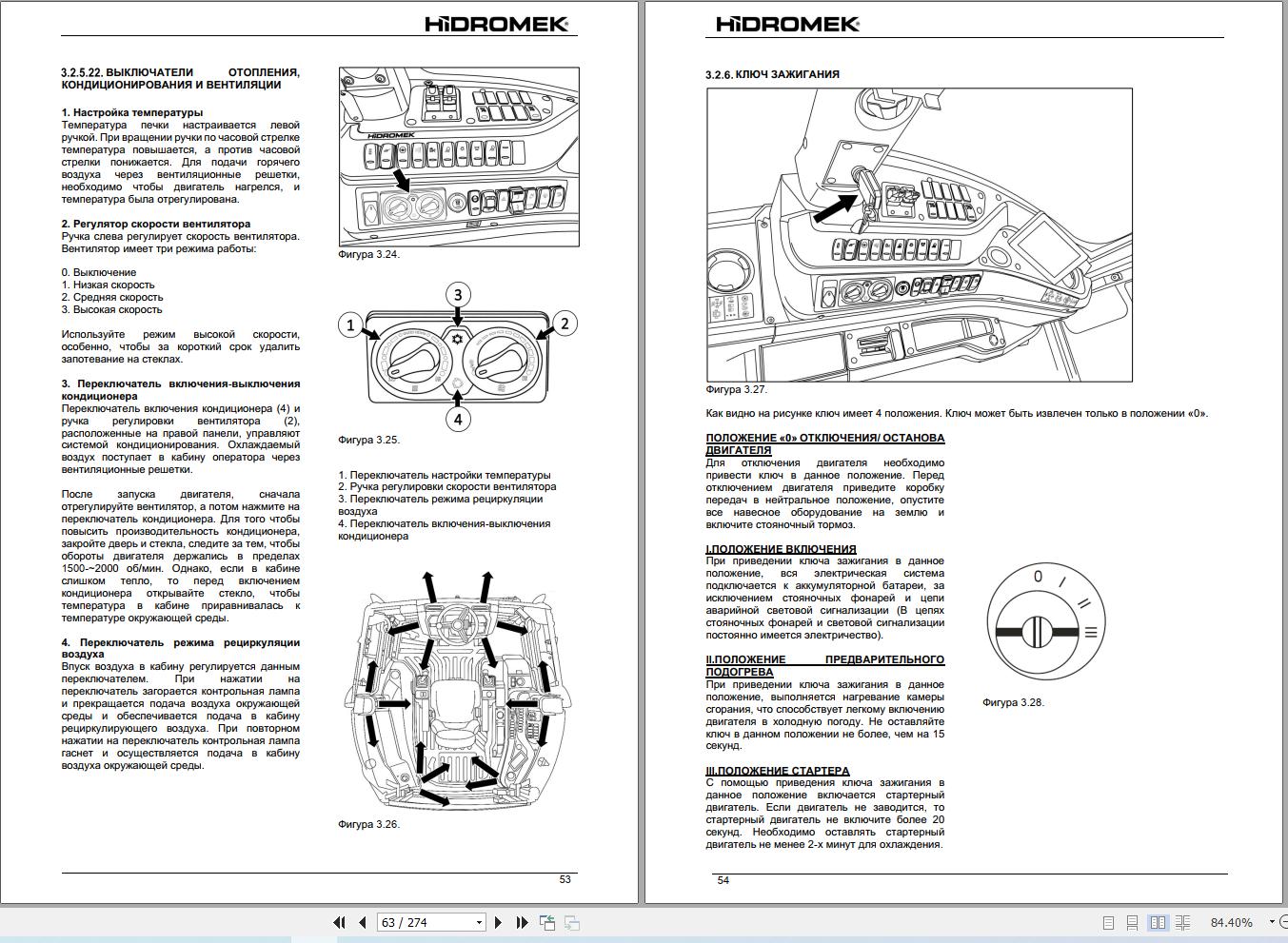Click legend '2. Ручка регулировки скорости вентилятора'

[x=447, y=486]
